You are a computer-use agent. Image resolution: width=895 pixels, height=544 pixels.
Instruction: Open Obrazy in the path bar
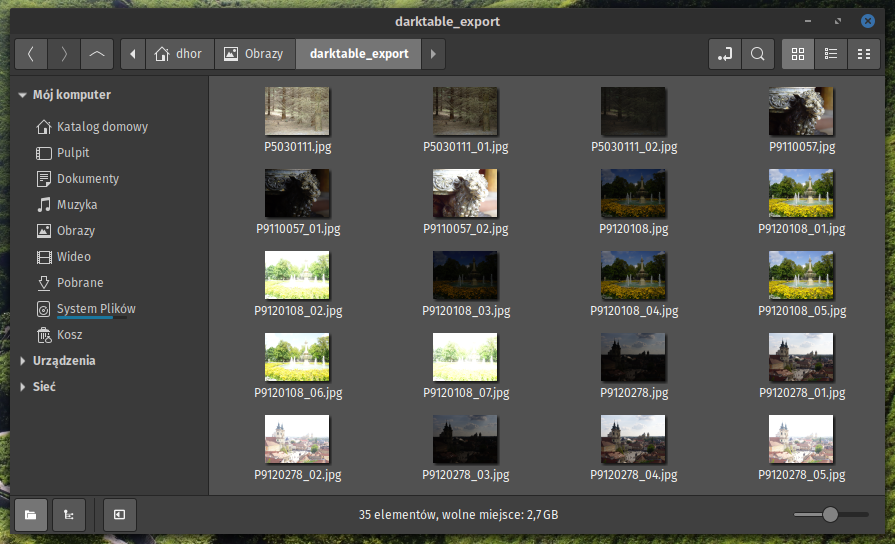(x=255, y=54)
